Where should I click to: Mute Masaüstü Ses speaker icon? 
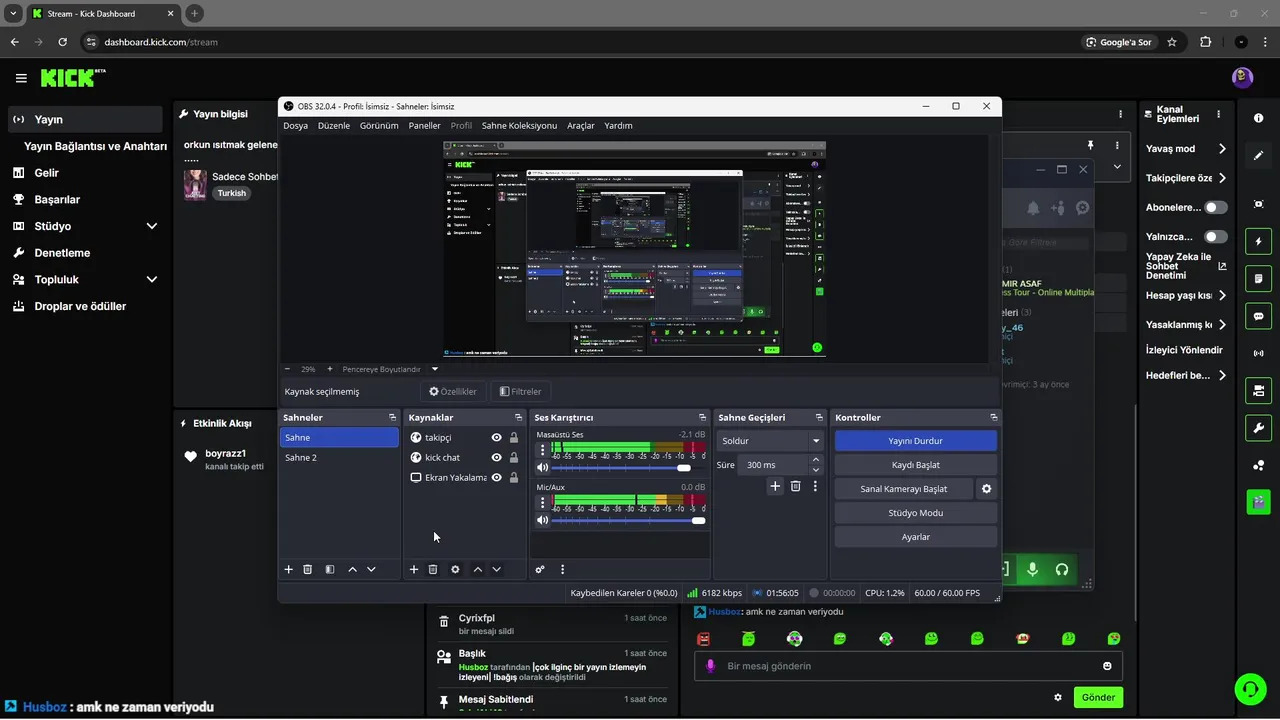(543, 468)
